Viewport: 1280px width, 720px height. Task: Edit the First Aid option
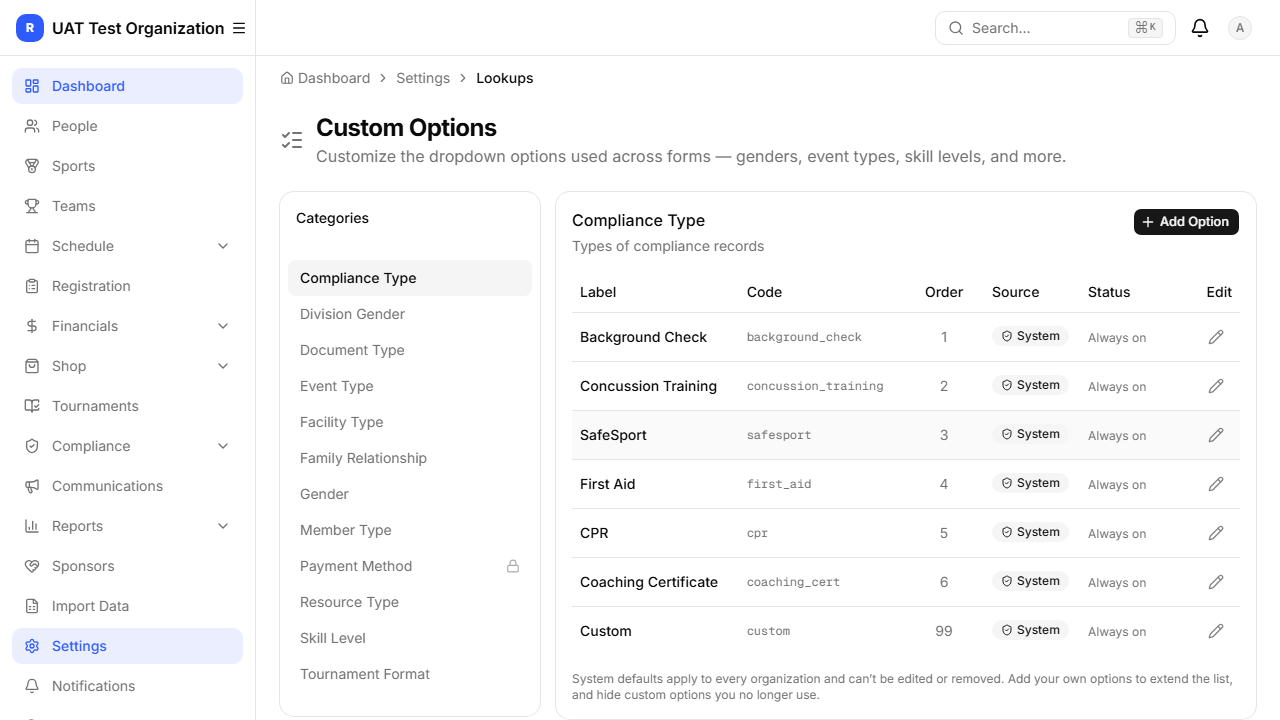[1216, 484]
